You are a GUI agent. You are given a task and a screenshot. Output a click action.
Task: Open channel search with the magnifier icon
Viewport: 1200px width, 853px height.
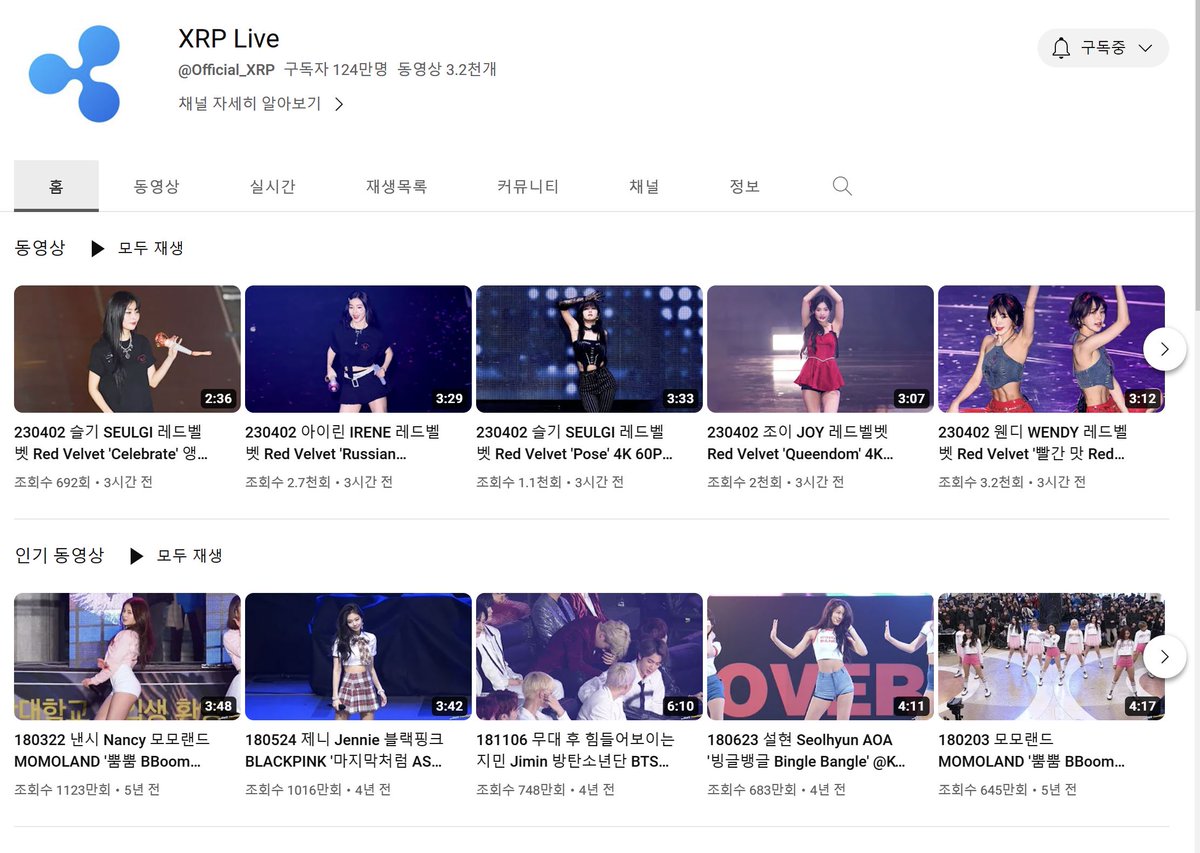[841, 185]
